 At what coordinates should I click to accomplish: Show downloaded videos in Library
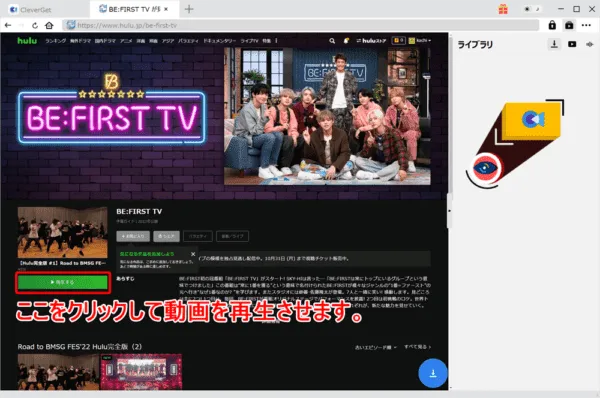point(572,44)
